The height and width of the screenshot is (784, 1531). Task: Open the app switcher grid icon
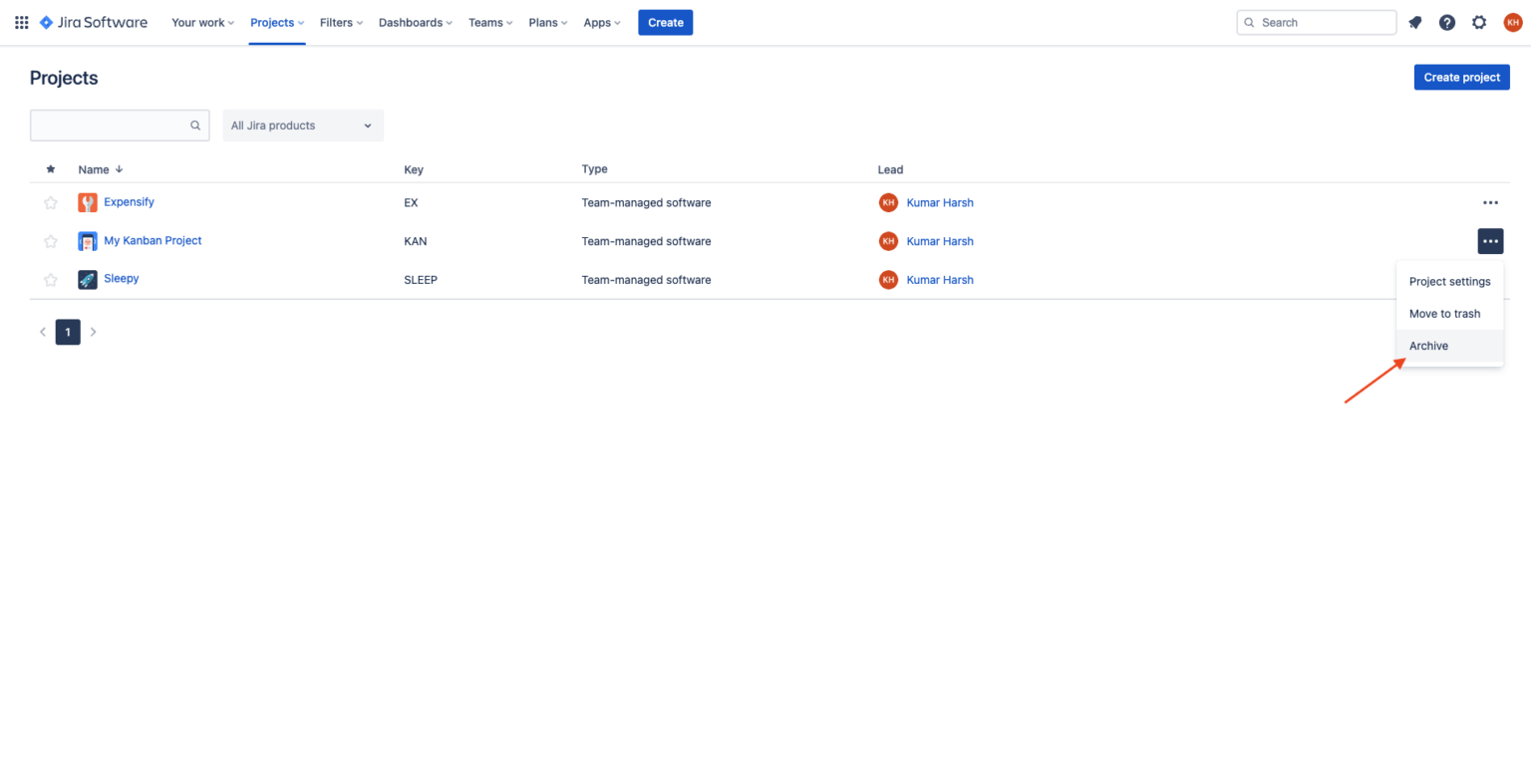(x=21, y=22)
